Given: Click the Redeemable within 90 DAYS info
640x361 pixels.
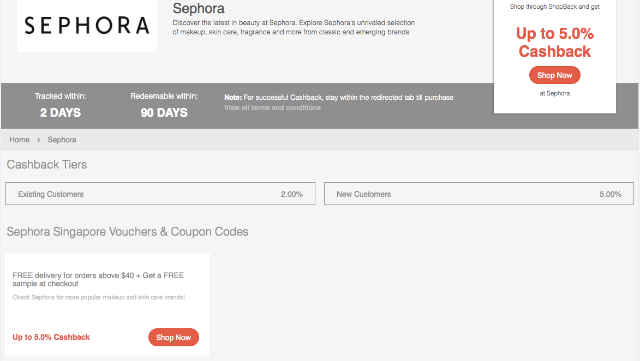Looking at the screenshot, I should click(x=164, y=105).
